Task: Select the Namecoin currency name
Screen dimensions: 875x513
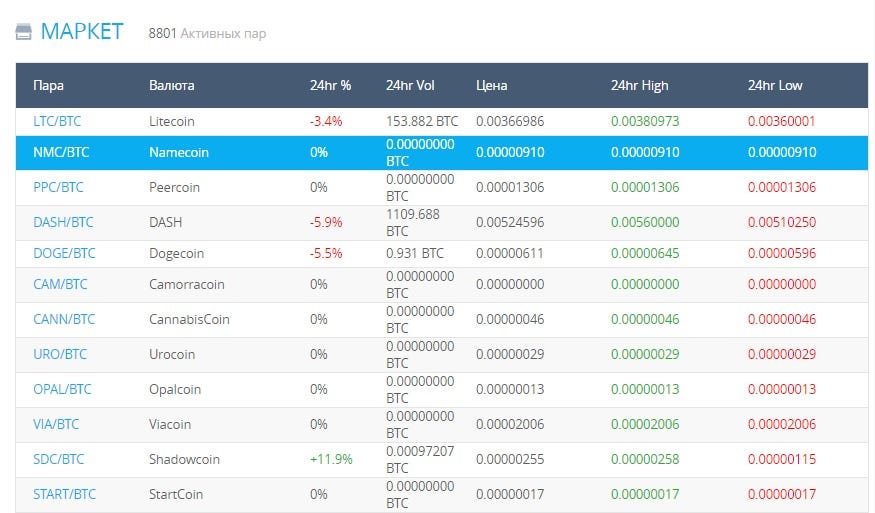Action: point(179,152)
